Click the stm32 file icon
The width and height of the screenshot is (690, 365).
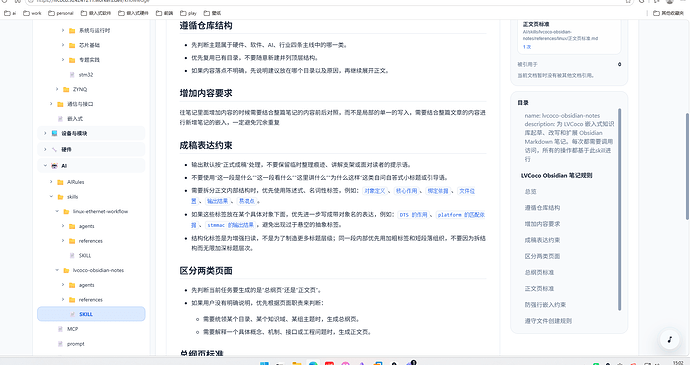click(x=72, y=74)
